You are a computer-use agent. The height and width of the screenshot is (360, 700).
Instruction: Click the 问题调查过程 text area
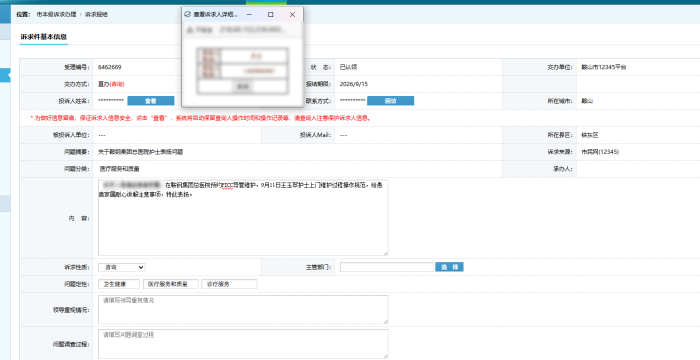point(243,343)
